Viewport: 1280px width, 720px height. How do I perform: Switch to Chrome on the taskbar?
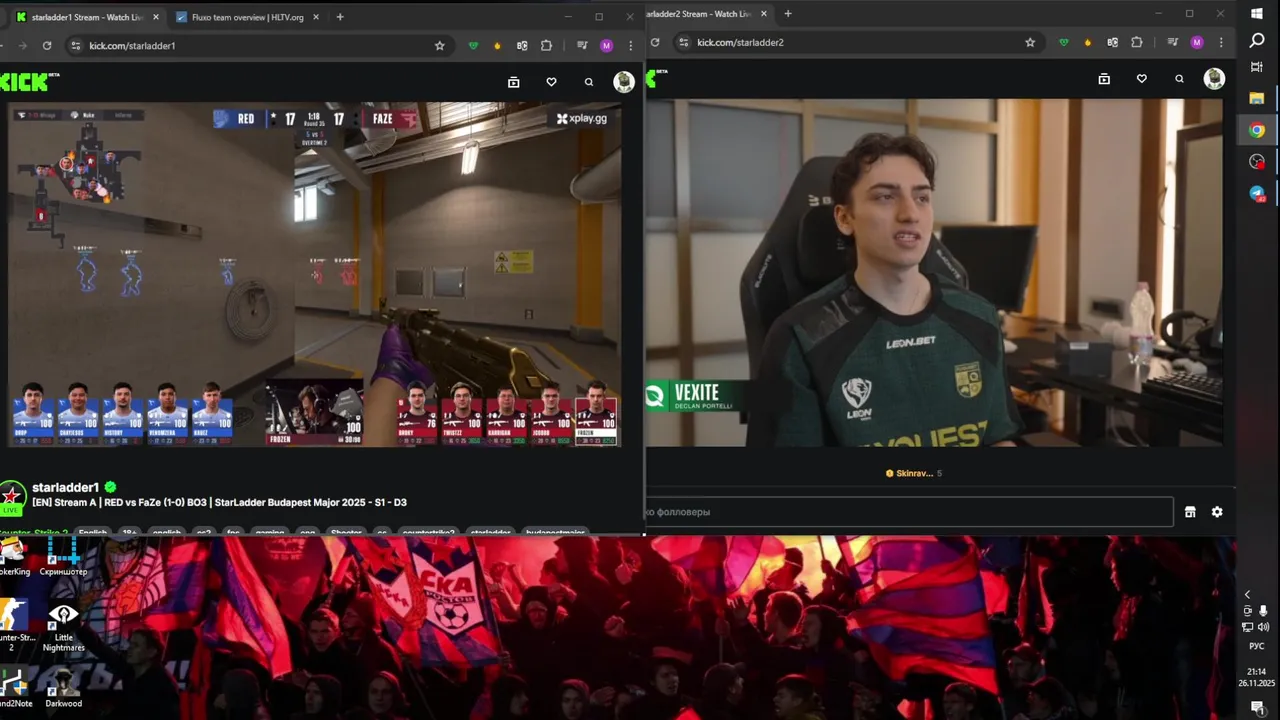pyautogui.click(x=1257, y=130)
